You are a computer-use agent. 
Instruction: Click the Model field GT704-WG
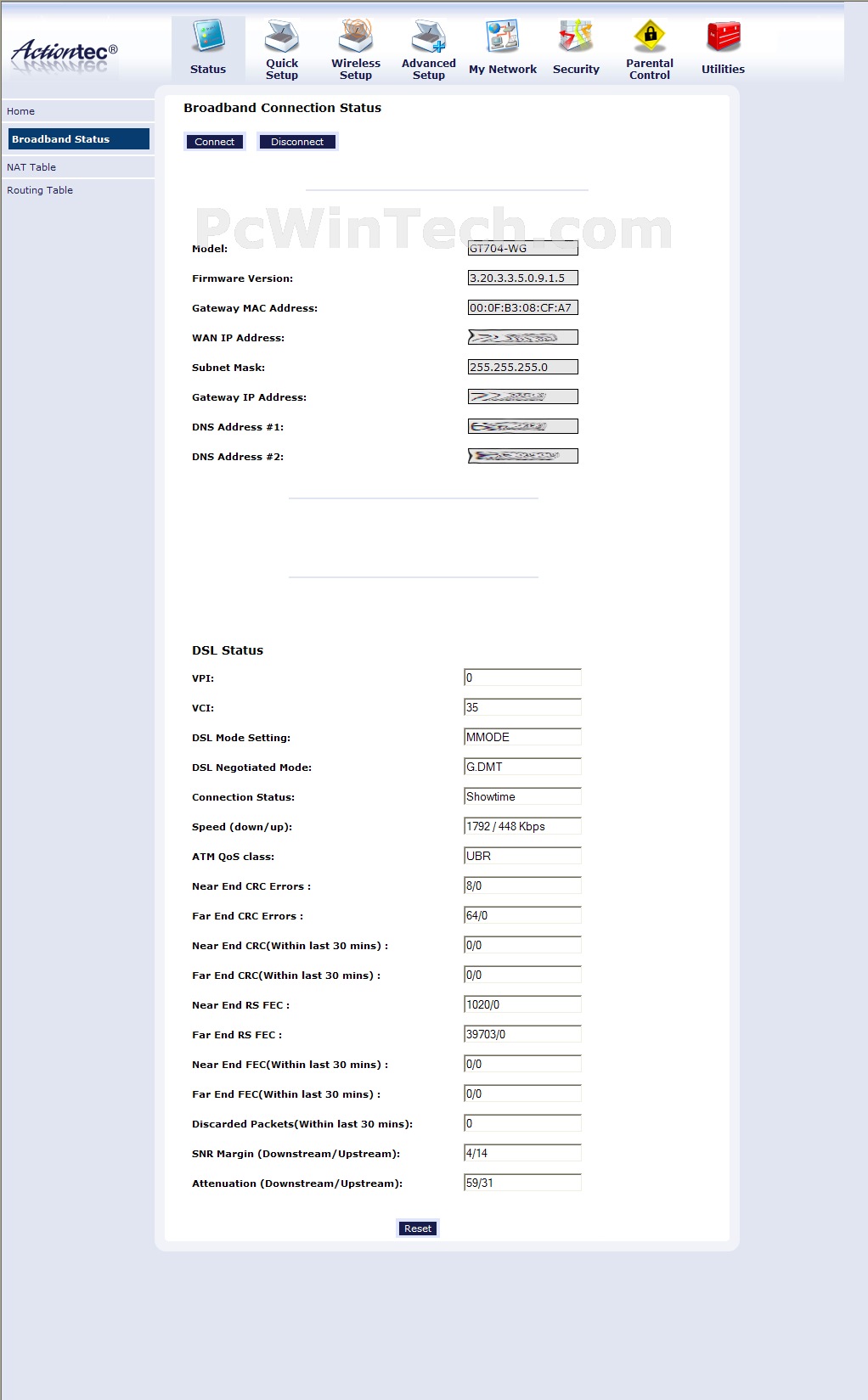(523, 248)
